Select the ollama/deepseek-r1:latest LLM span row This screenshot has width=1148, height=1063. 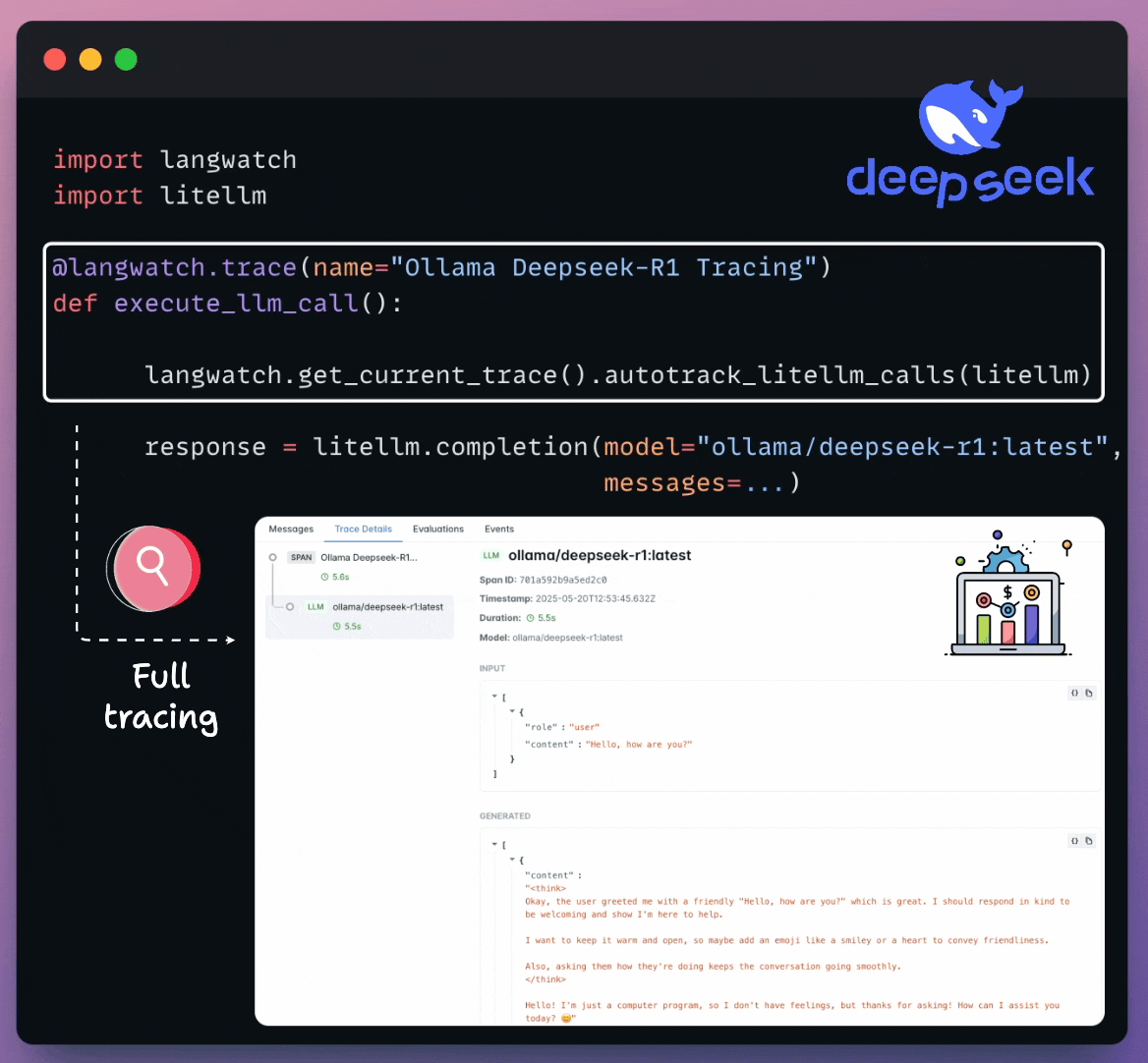coord(360,616)
